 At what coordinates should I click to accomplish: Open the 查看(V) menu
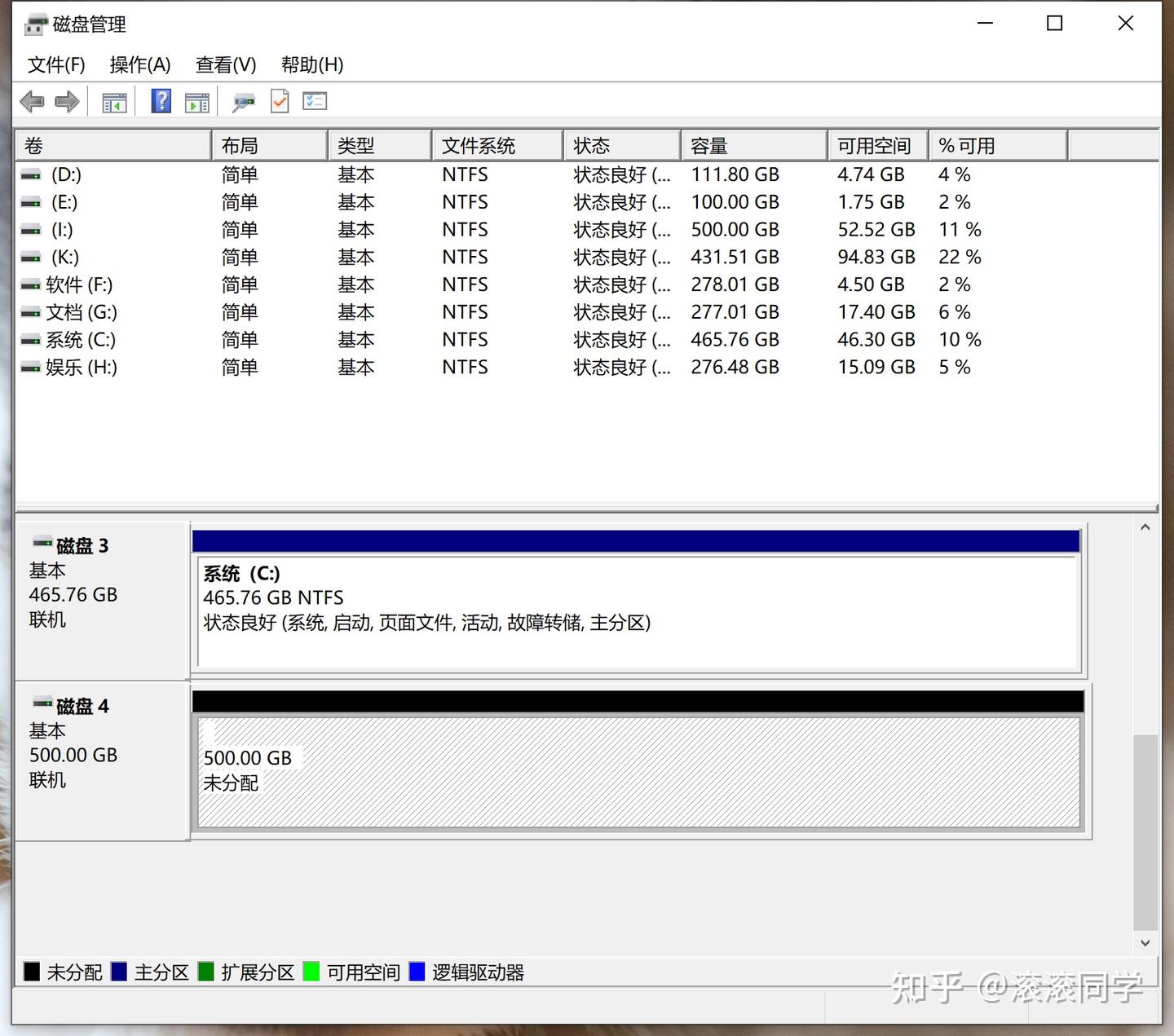[x=226, y=65]
